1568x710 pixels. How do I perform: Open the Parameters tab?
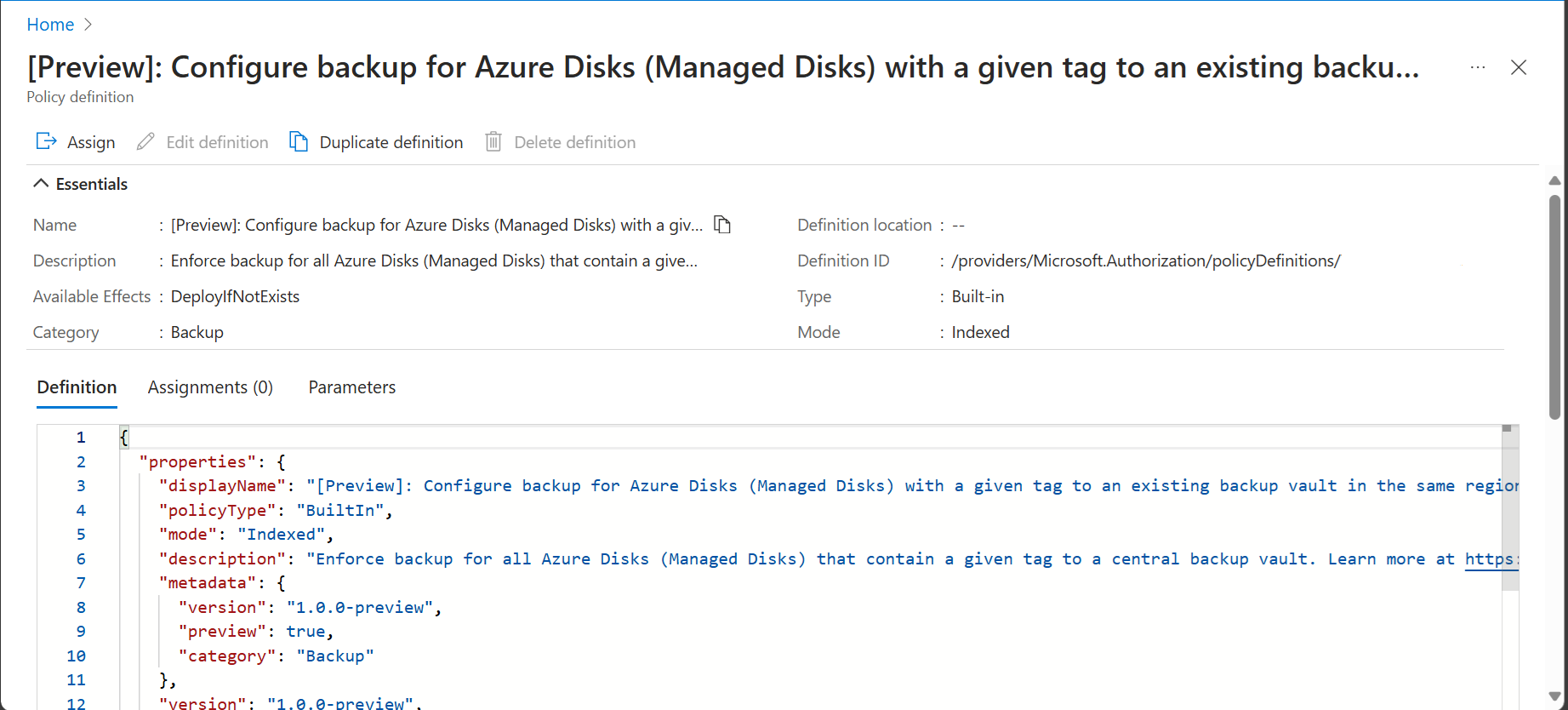351,387
